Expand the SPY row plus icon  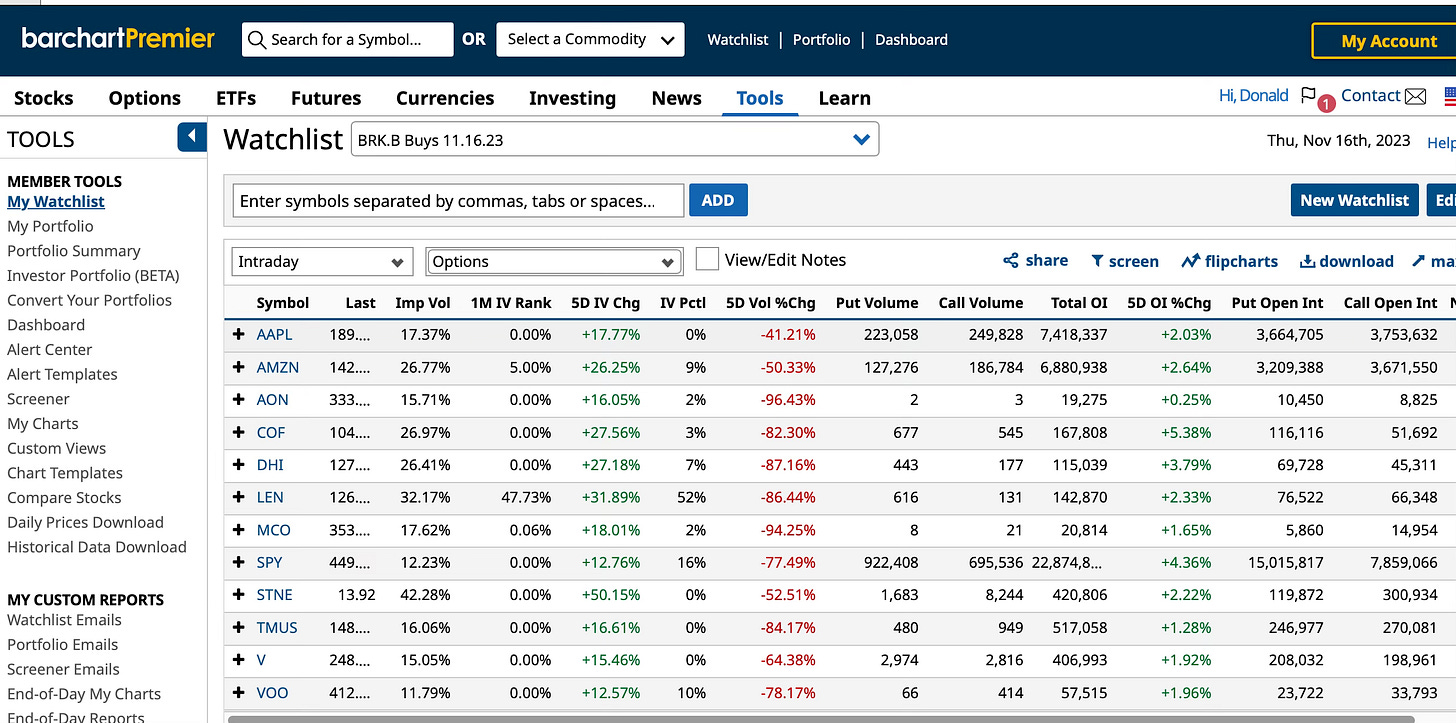tap(238, 562)
